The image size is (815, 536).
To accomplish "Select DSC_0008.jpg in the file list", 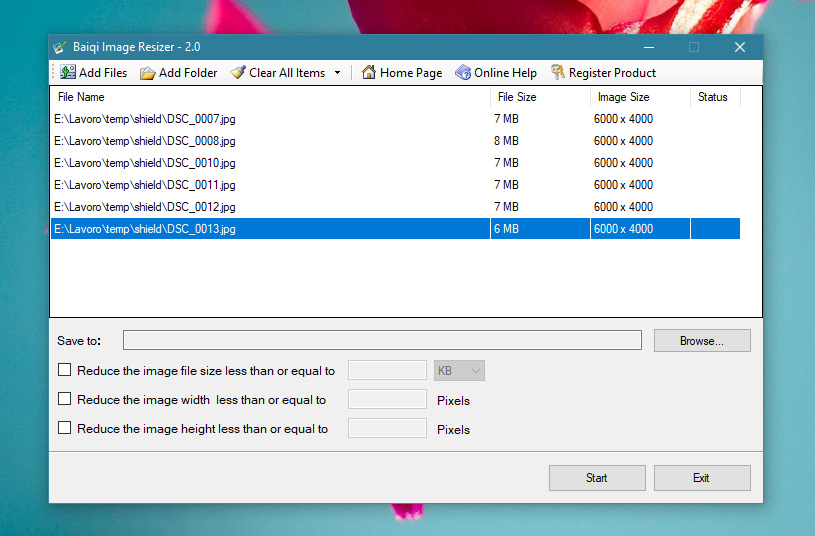I will tap(145, 141).
